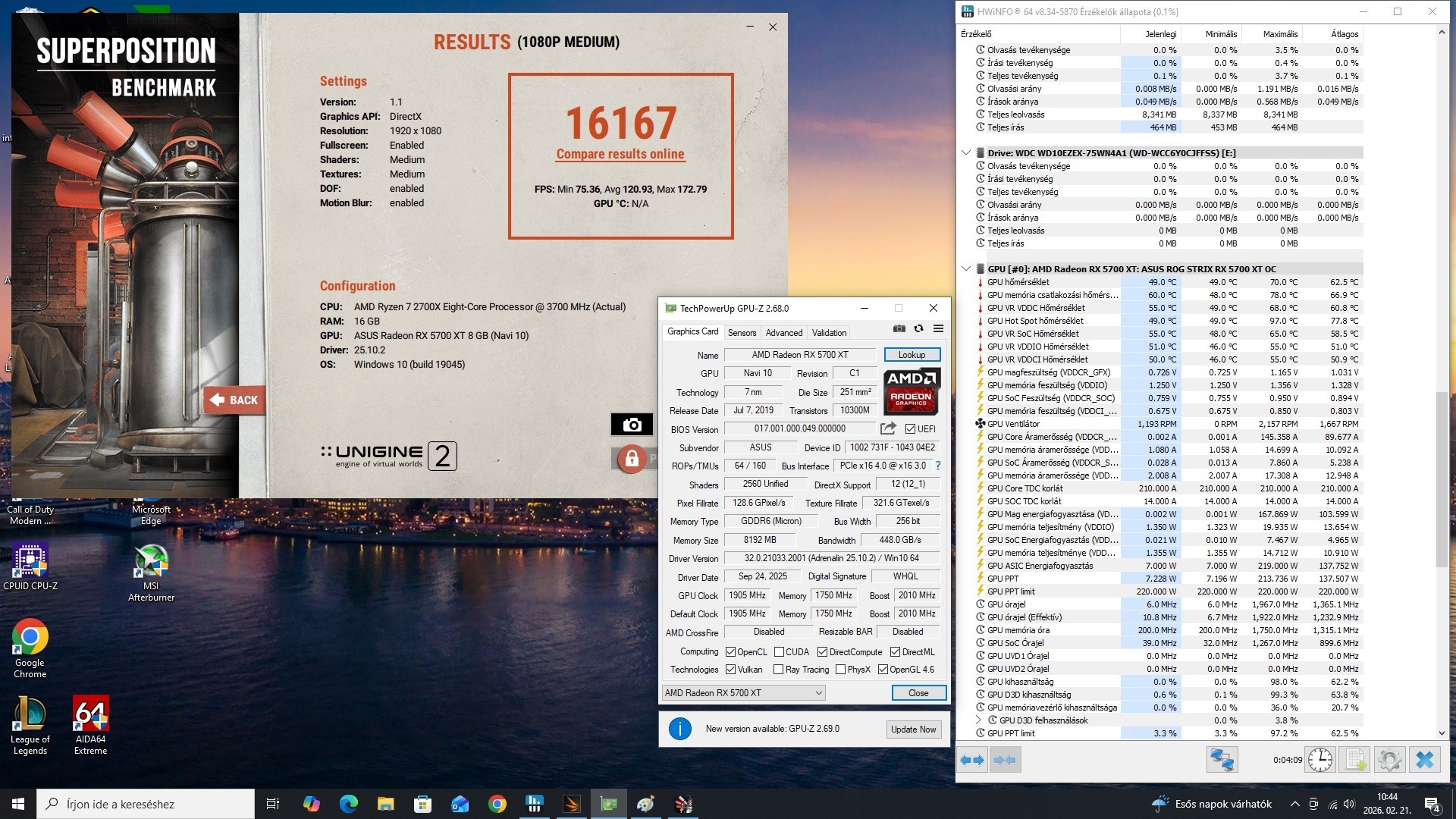The image size is (1456, 819).
Task: Open HWiNFO sensor settings gear icon
Action: tap(1389, 759)
